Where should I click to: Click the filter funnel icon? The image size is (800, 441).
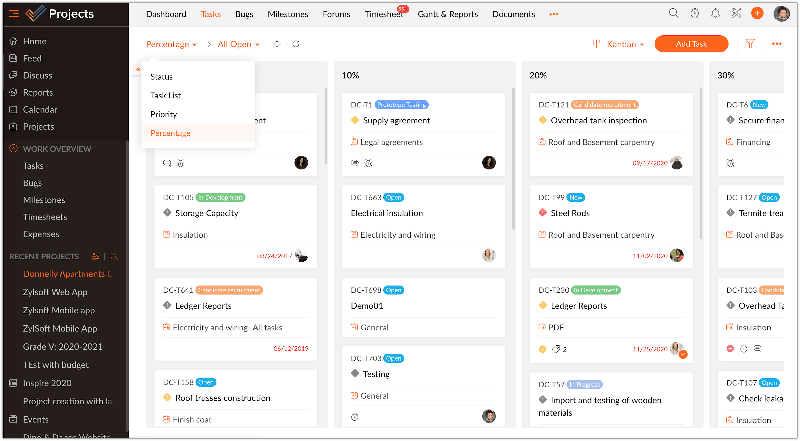pos(750,44)
